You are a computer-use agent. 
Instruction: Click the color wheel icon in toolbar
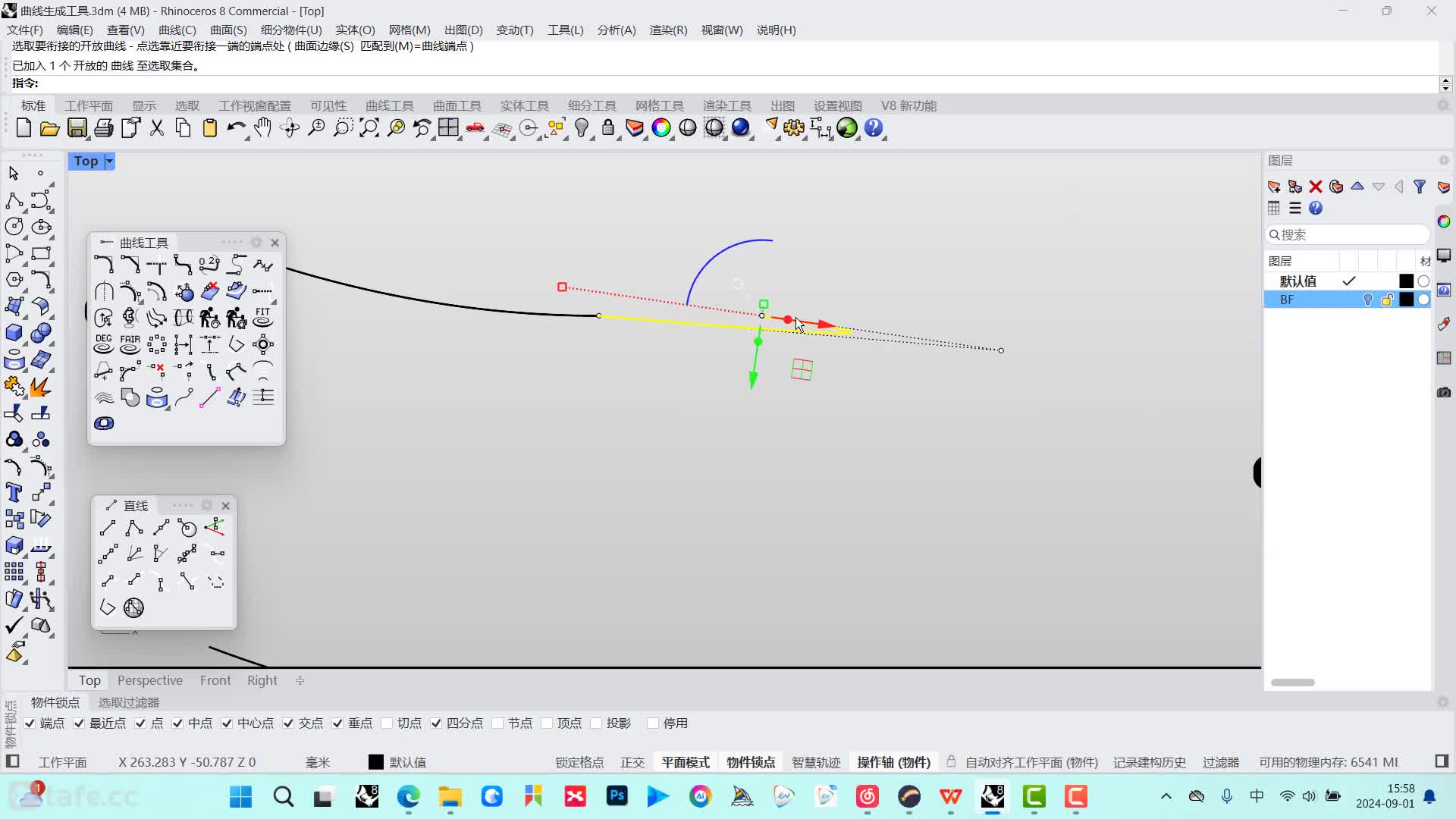pyautogui.click(x=661, y=128)
